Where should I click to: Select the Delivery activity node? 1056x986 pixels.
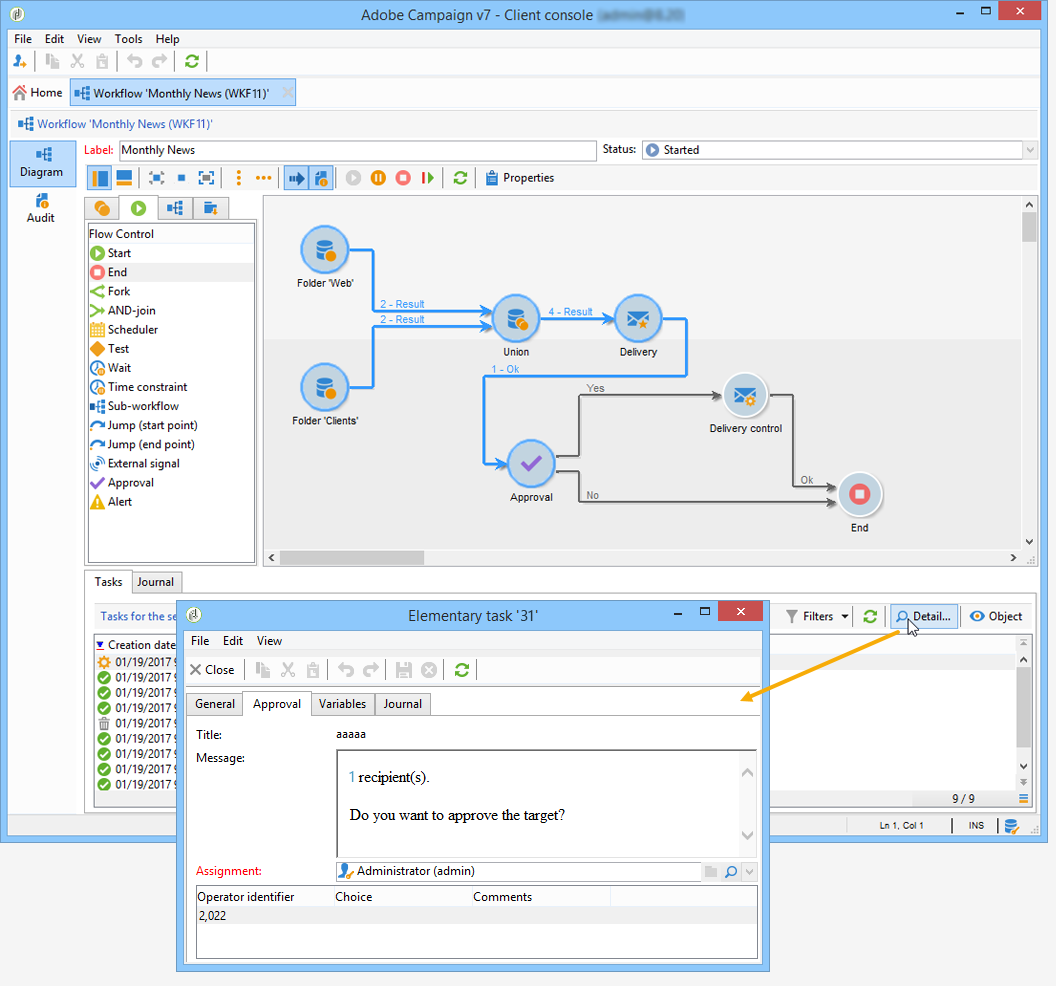click(x=638, y=319)
